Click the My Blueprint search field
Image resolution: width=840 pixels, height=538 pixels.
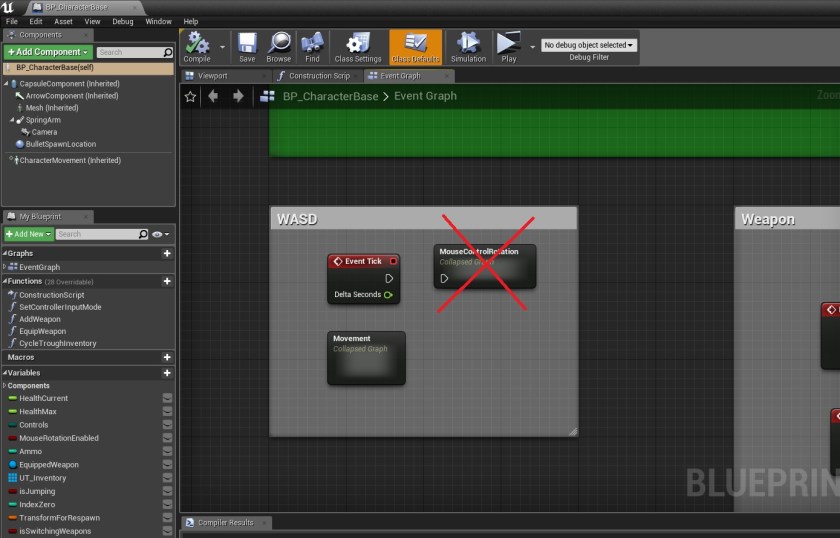[96, 234]
